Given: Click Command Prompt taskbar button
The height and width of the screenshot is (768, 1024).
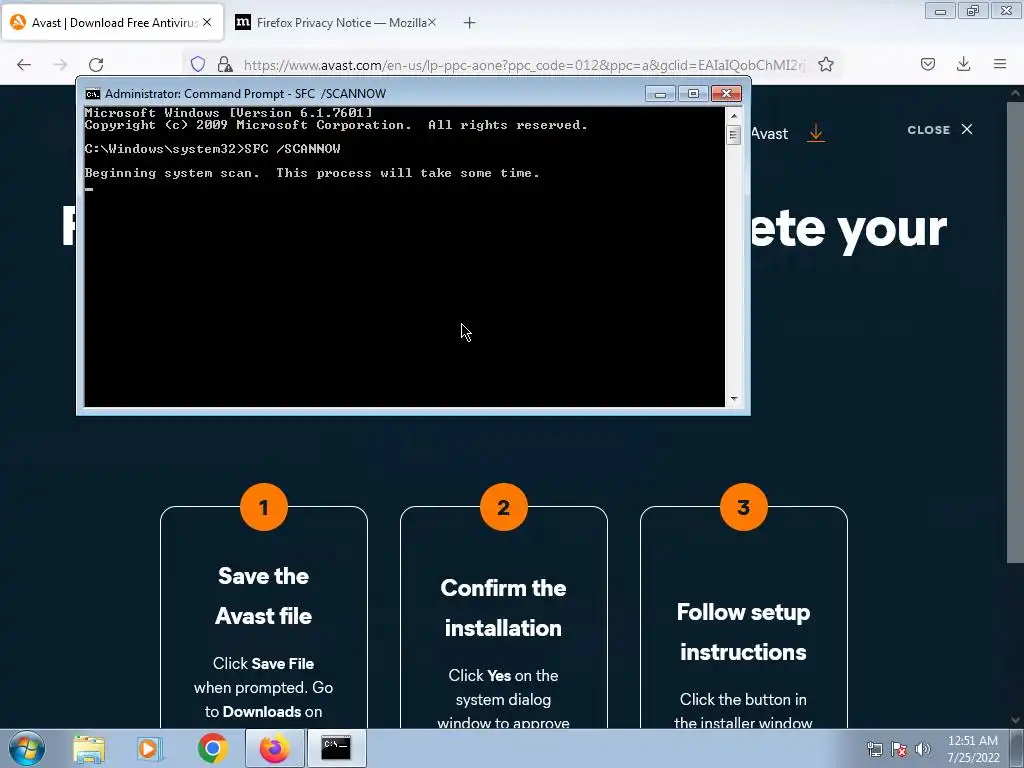Looking at the screenshot, I should tap(336, 748).
